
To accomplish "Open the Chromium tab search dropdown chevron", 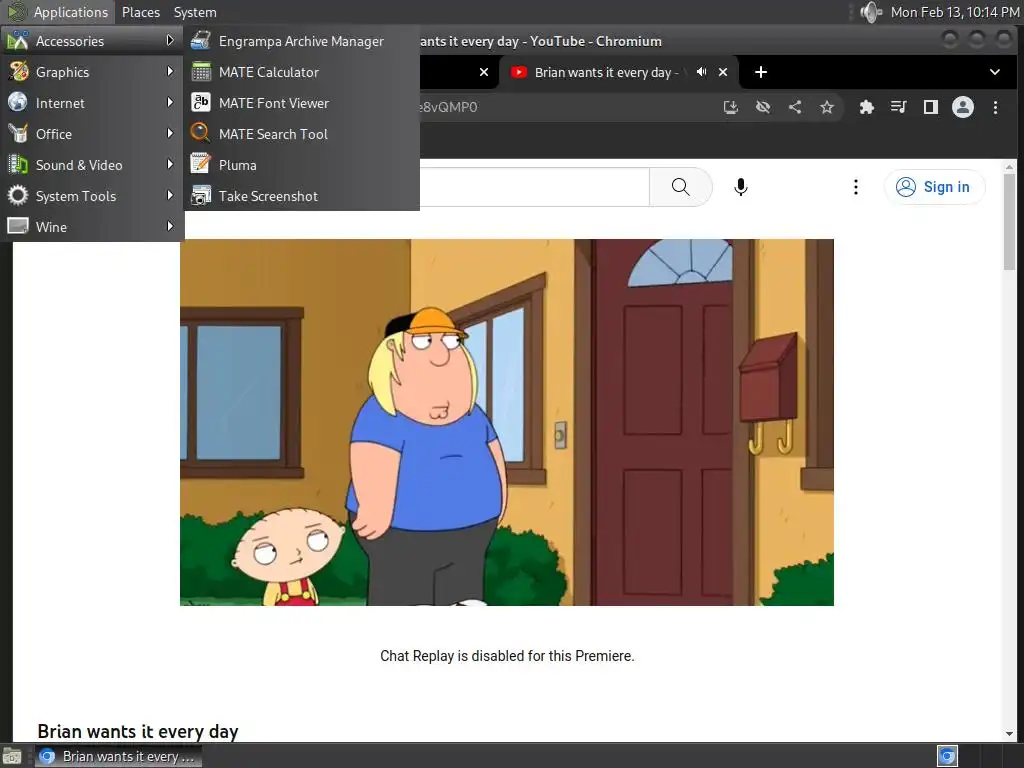I will coord(995,72).
